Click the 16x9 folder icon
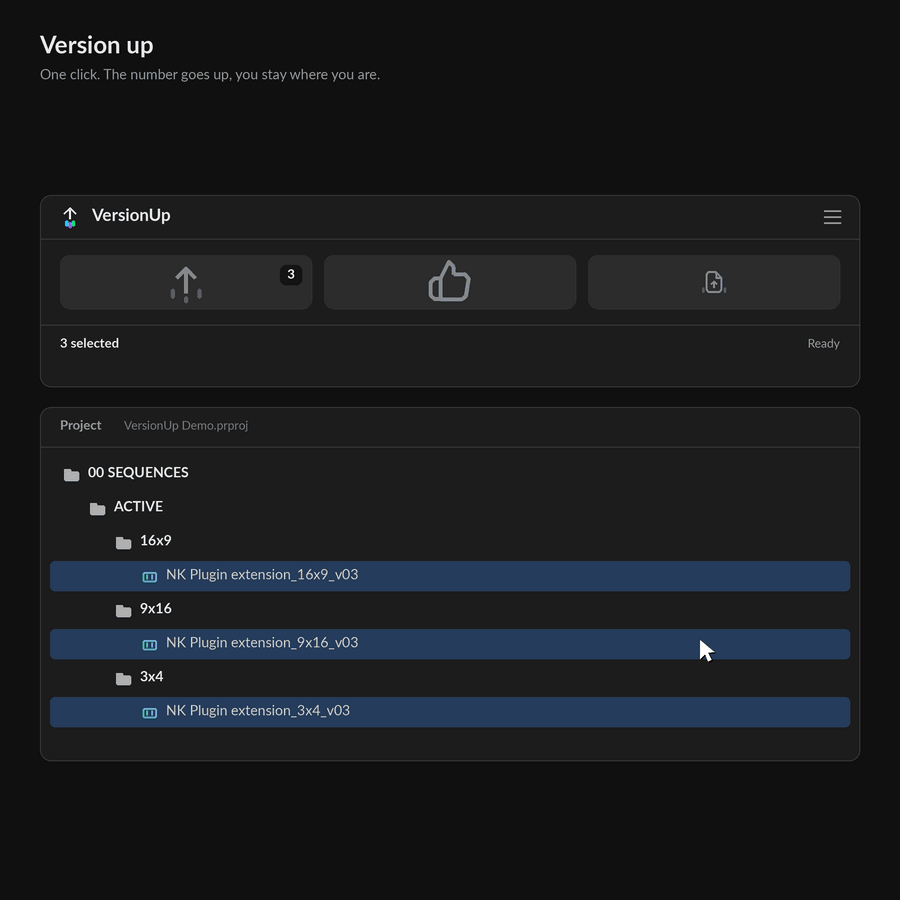 click(123, 542)
